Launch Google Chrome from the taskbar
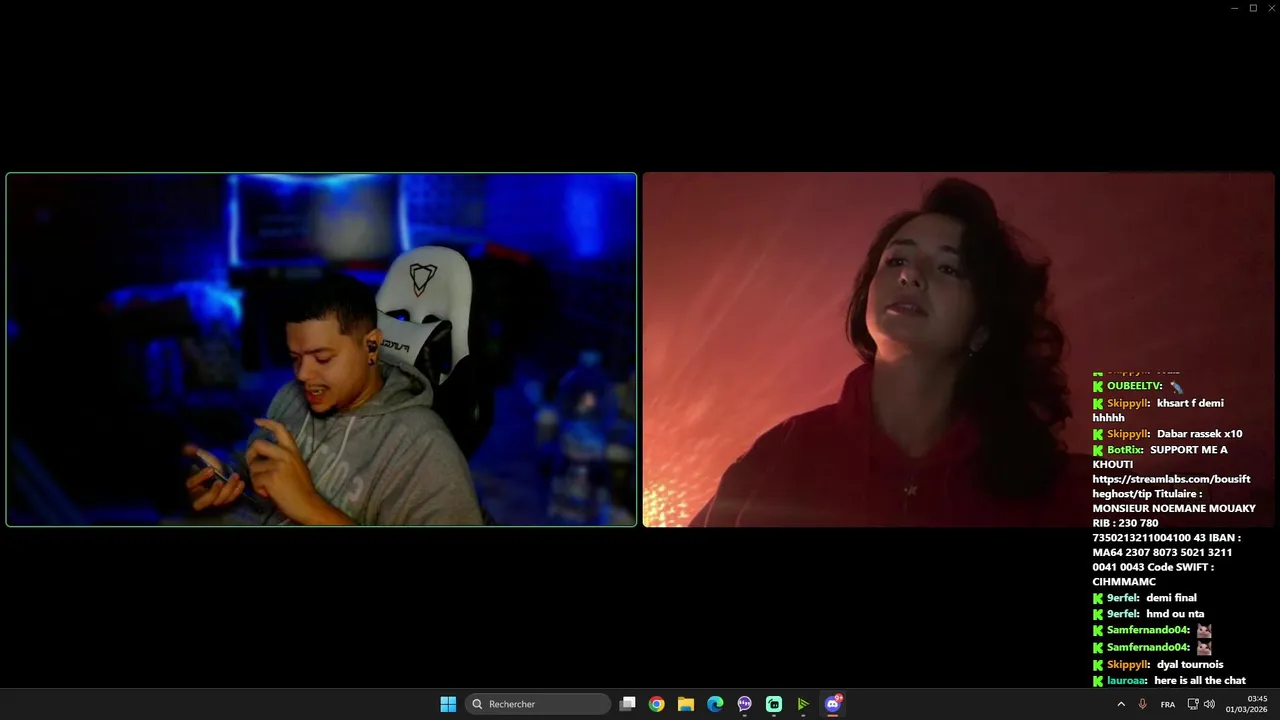 coord(656,704)
